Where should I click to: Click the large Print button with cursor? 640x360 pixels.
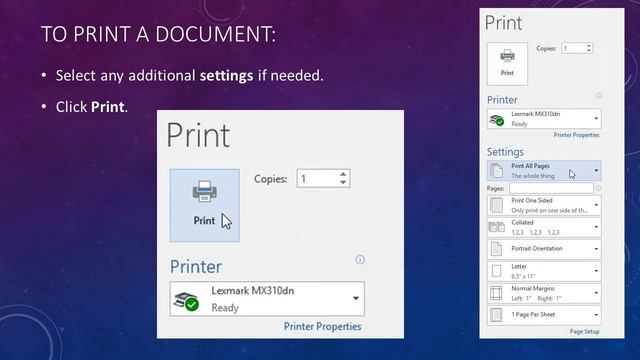204,205
